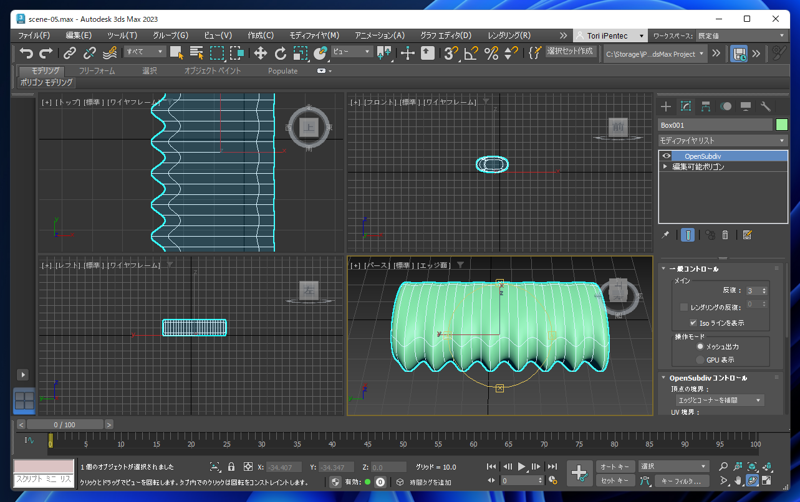Open the ビュー reference coordinate dropdown
The image size is (800, 502).
(352, 52)
